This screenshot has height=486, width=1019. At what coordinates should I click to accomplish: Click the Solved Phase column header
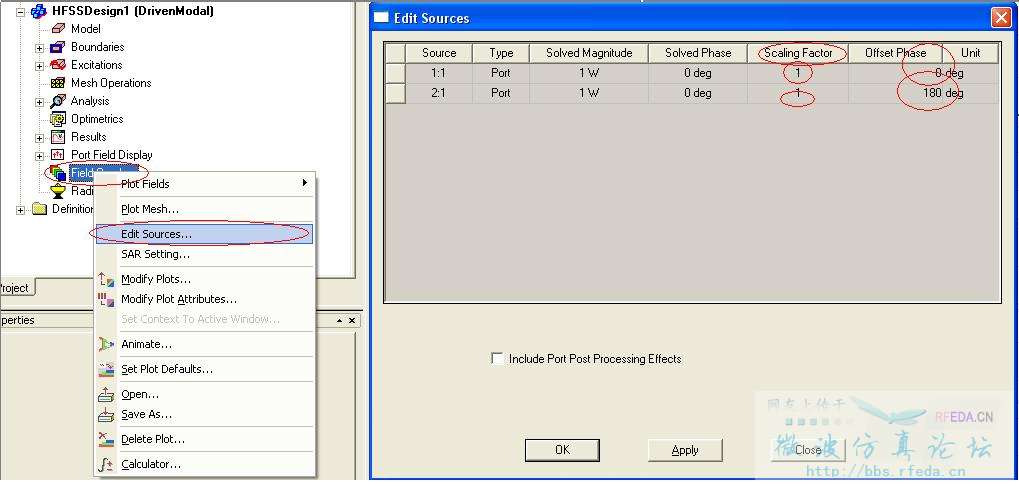[x=698, y=53]
